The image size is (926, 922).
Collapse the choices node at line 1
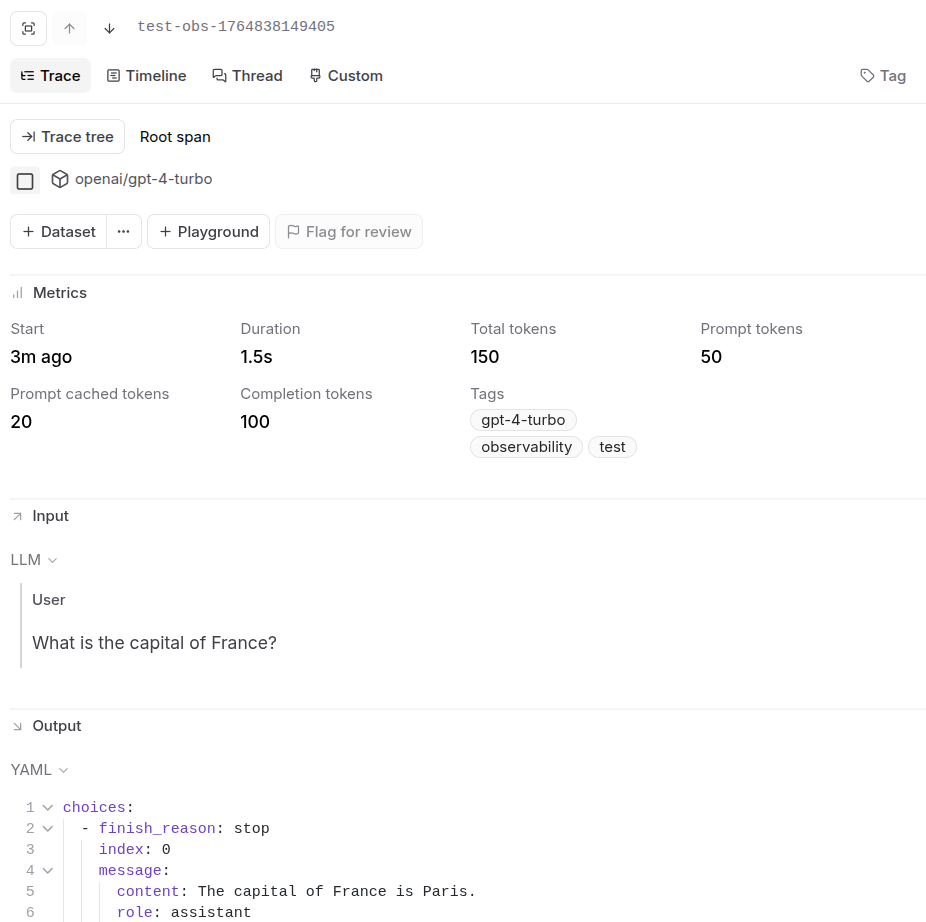(48, 807)
